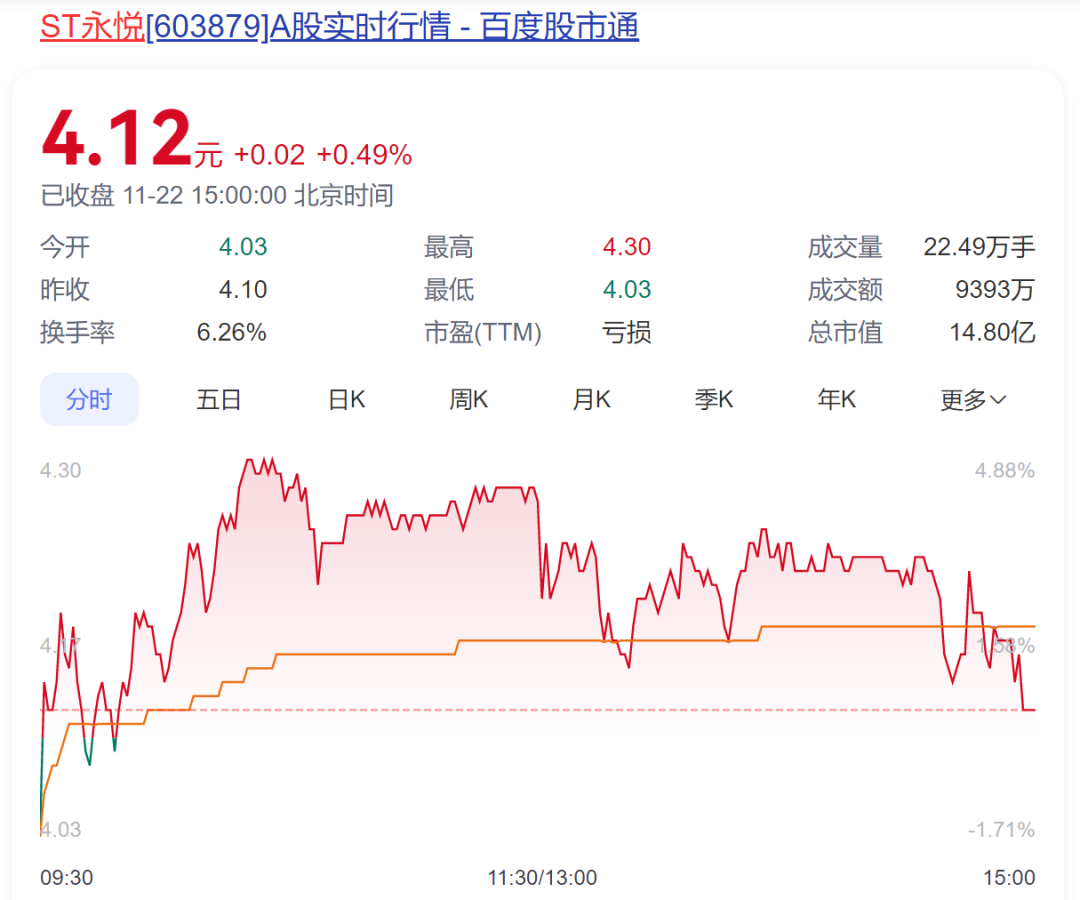Click the large 4.12 price figure
The width and height of the screenshot is (1080, 900).
(116, 140)
